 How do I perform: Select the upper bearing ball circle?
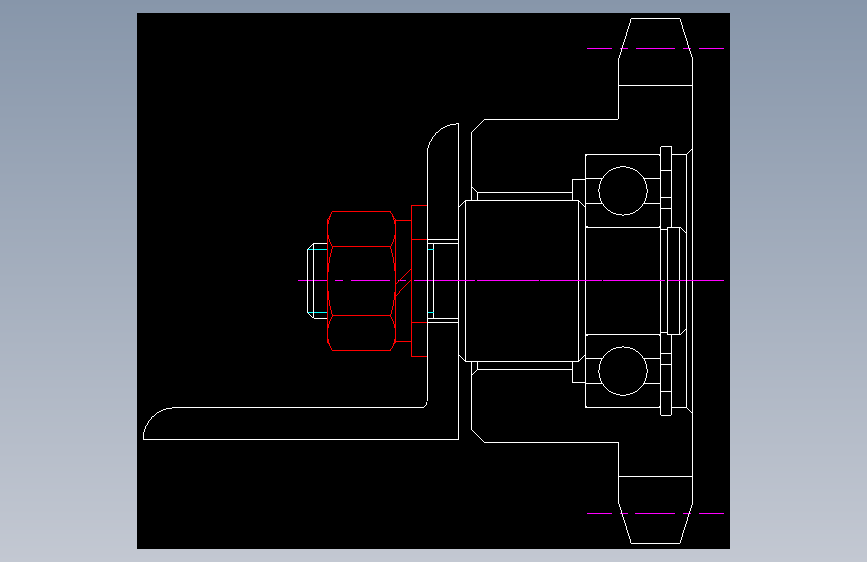coord(623,191)
